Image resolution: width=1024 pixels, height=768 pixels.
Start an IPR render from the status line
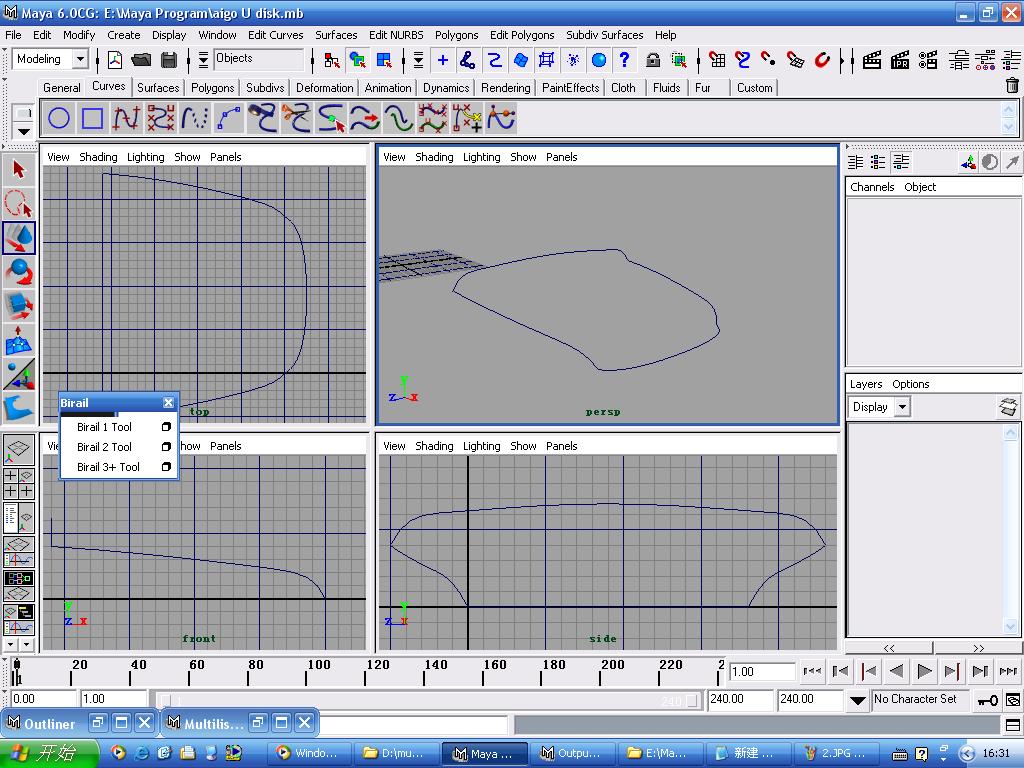pos(900,60)
